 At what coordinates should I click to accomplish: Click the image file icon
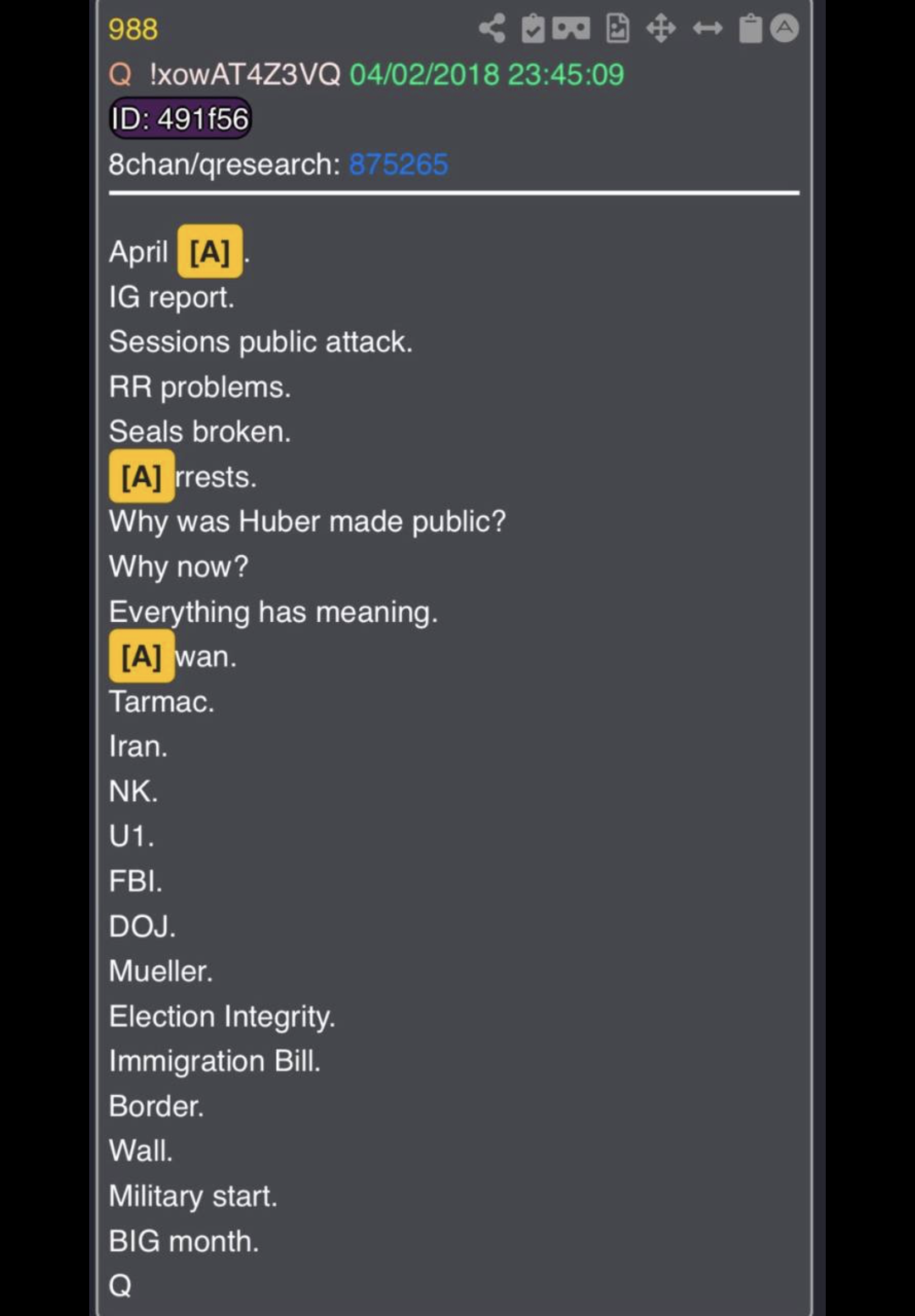pos(617,28)
